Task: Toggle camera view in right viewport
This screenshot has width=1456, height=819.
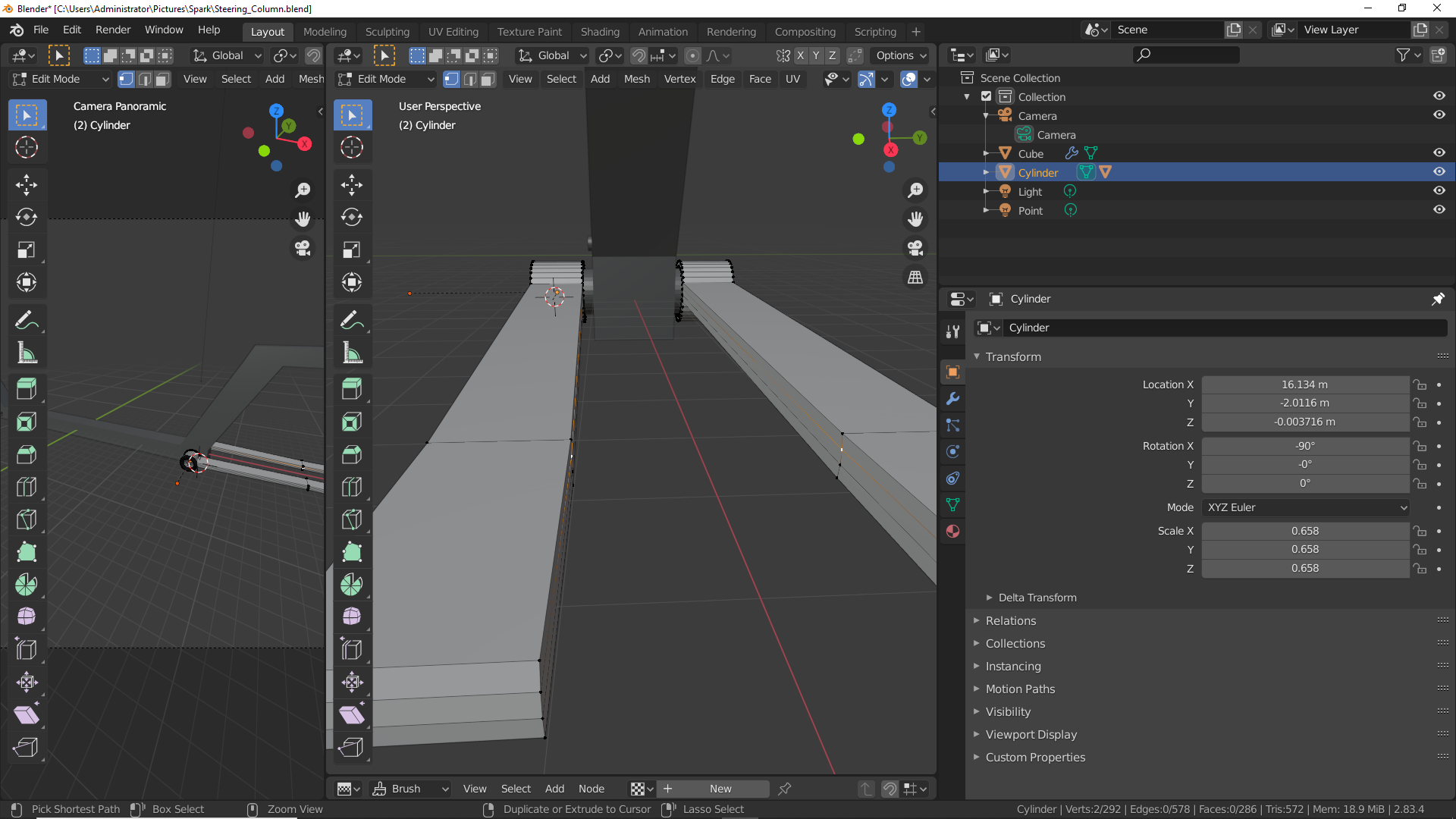Action: (915, 248)
